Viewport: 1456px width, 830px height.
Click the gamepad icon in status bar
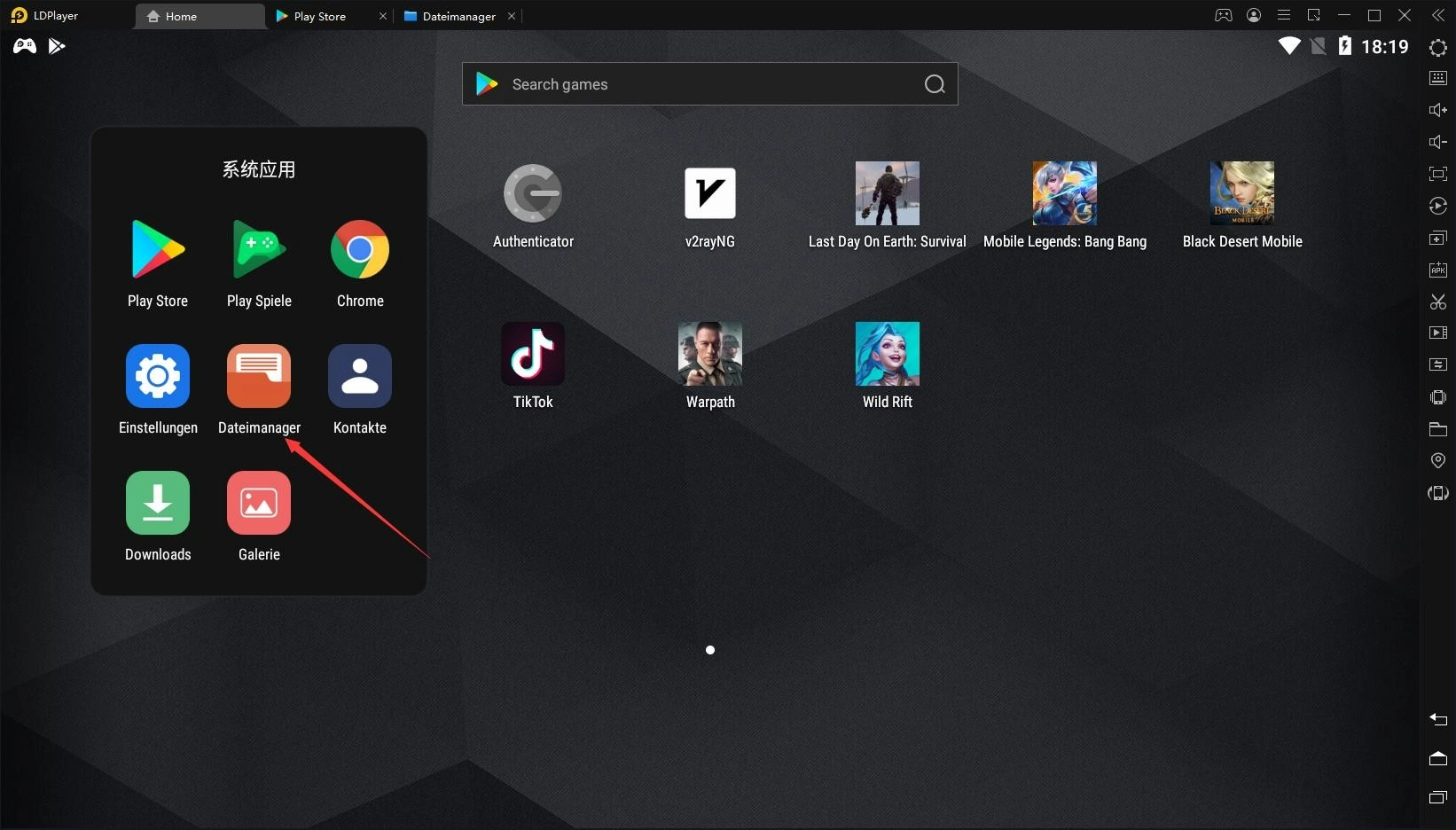(25, 46)
